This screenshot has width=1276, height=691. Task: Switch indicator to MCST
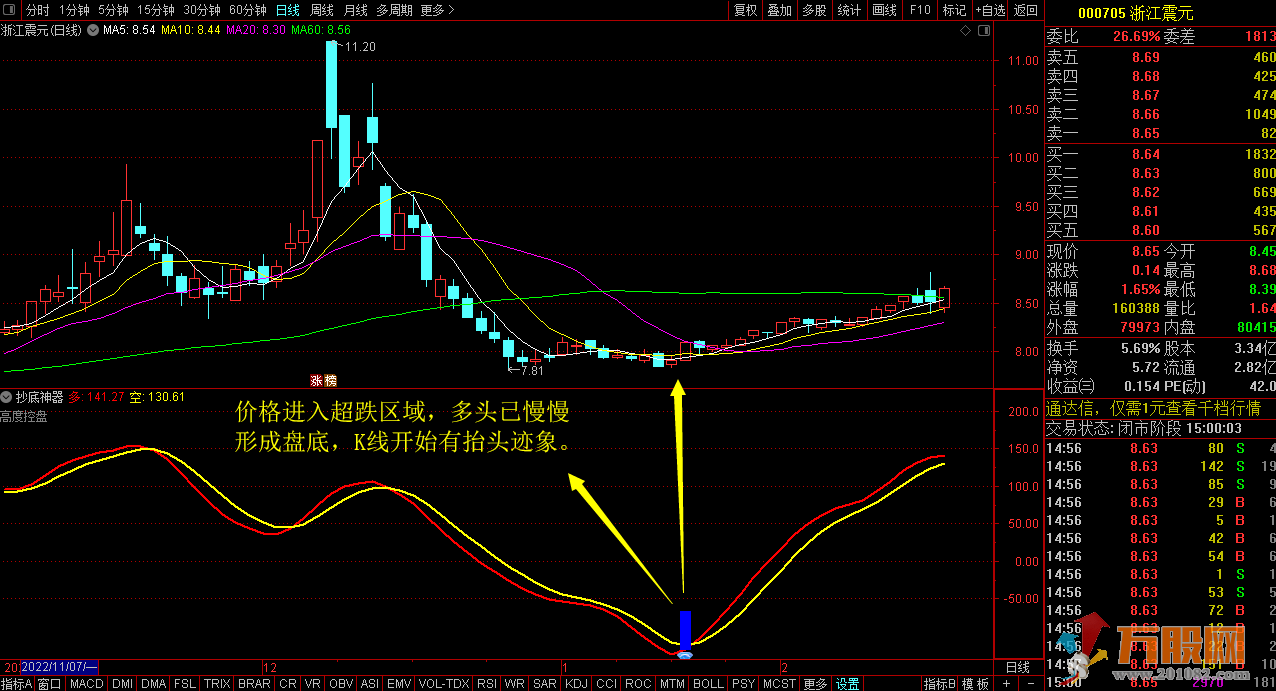[x=779, y=684]
